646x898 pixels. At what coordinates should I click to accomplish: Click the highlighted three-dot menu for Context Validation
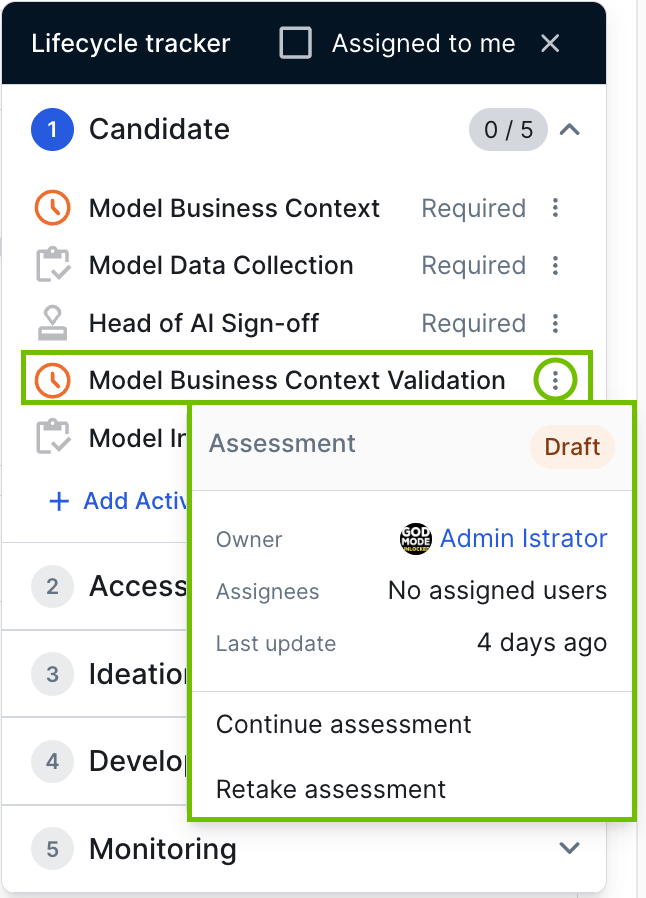556,380
